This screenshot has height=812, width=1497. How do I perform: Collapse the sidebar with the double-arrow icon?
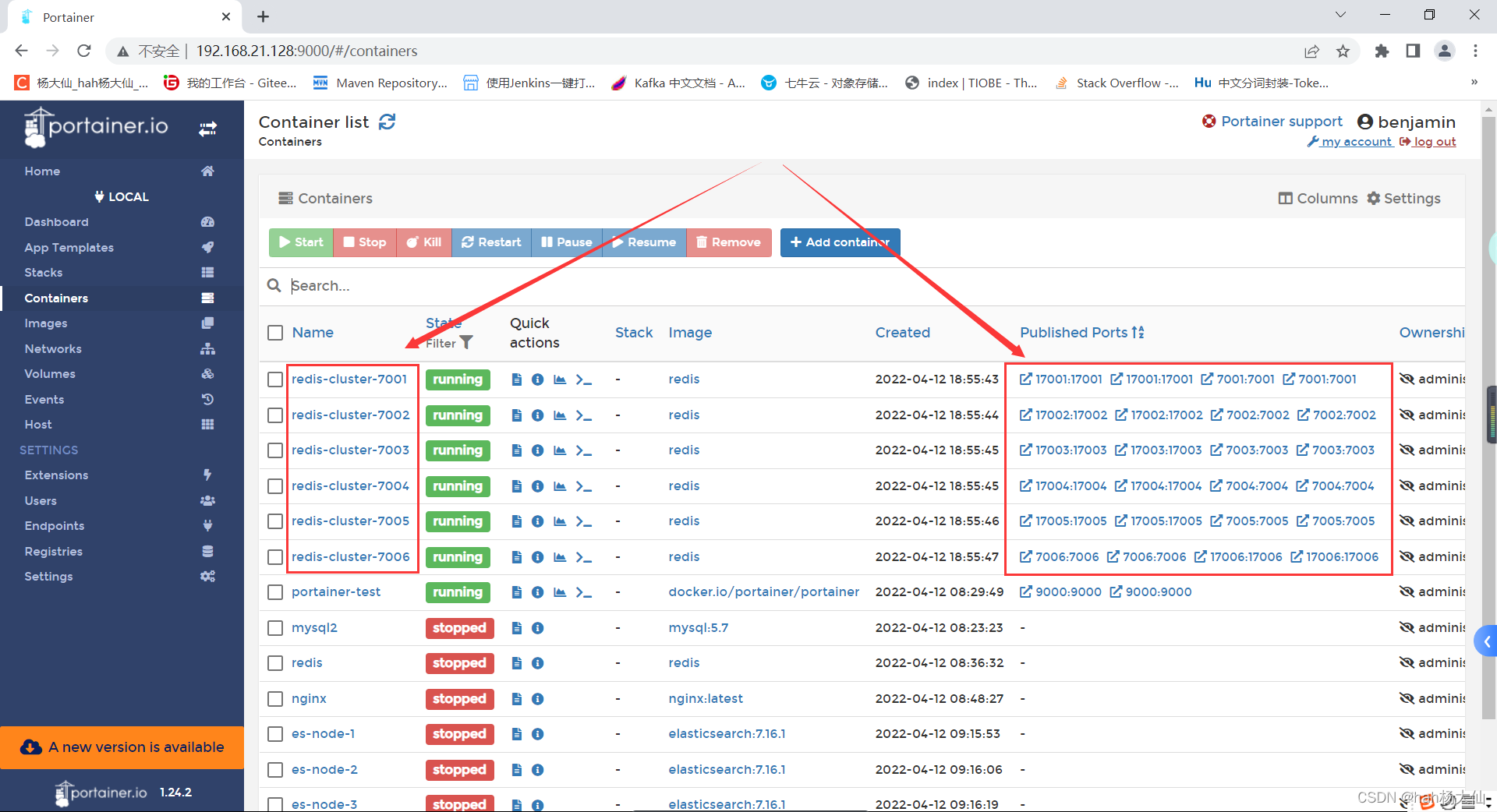(x=207, y=129)
